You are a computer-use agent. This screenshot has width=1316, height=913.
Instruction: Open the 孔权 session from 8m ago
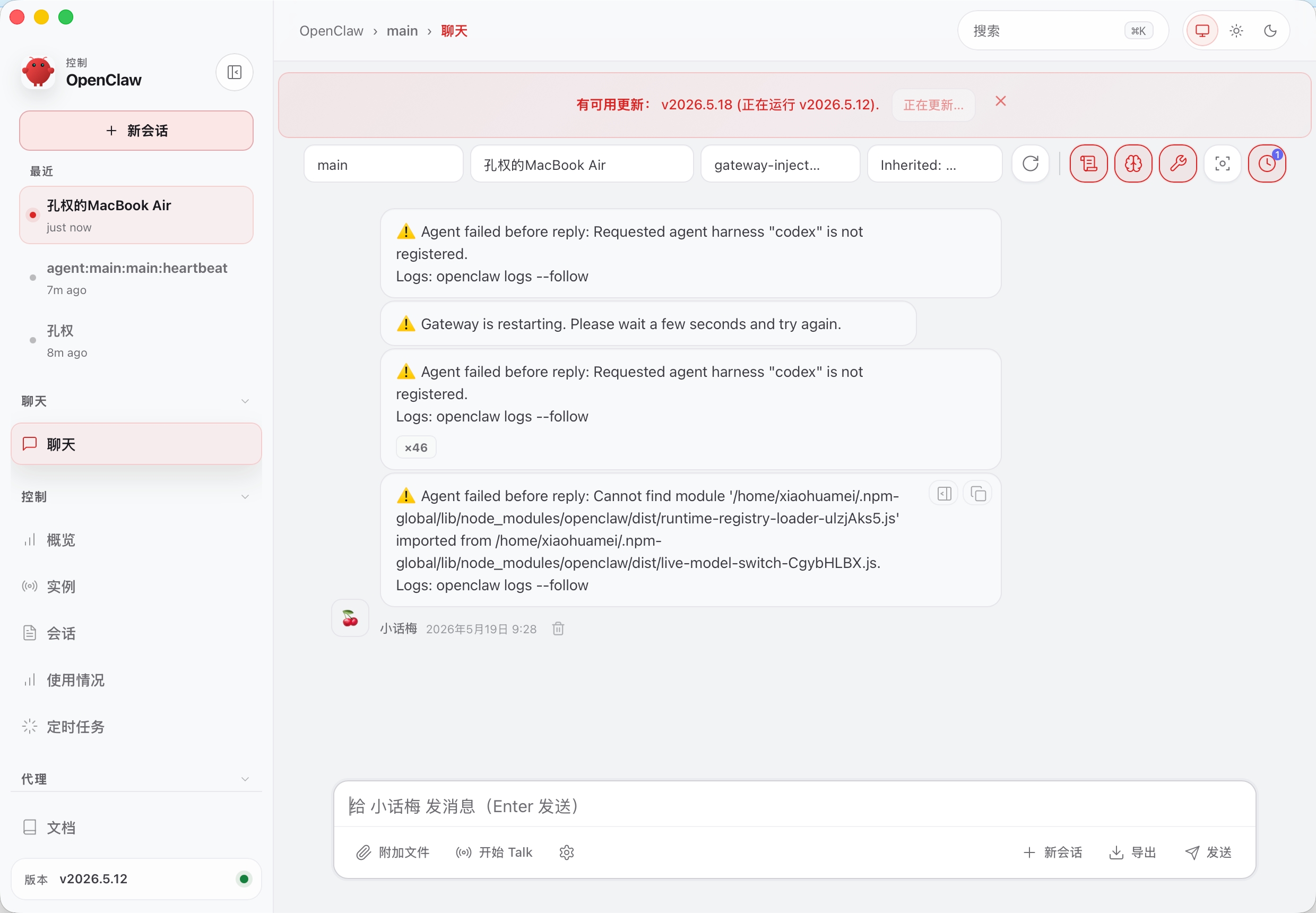(136, 341)
